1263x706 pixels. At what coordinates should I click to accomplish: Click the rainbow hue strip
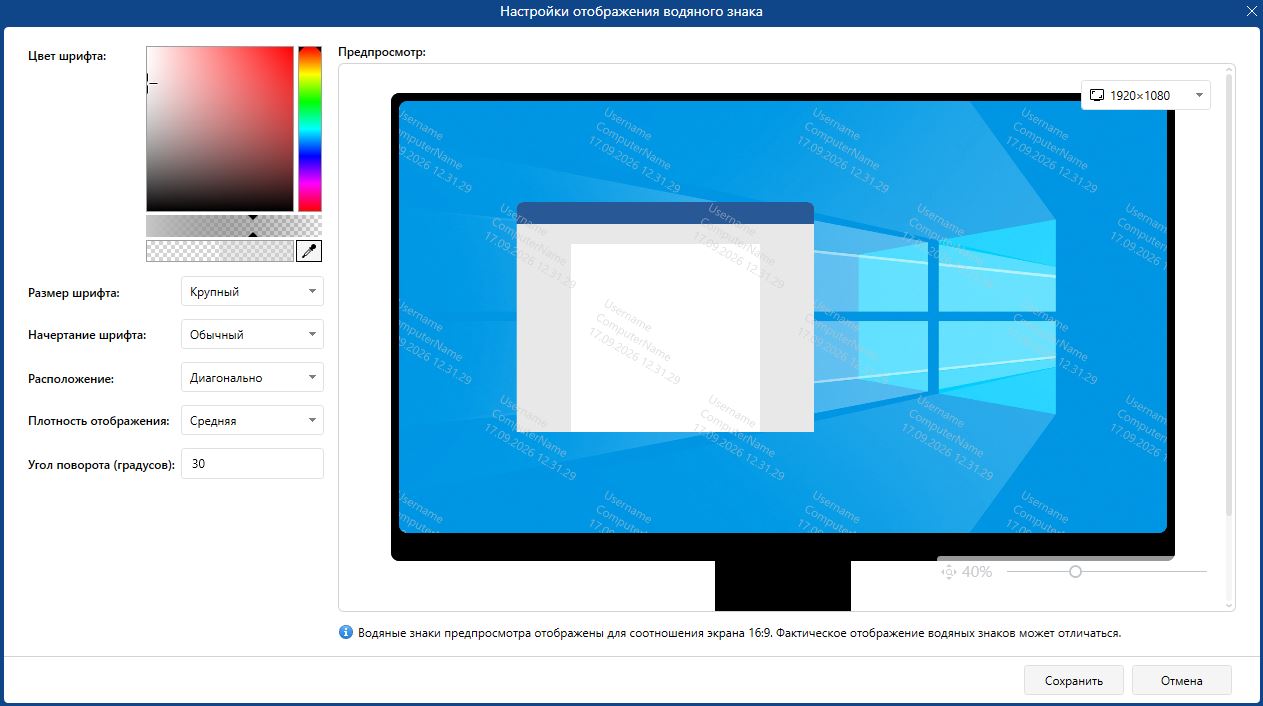310,129
